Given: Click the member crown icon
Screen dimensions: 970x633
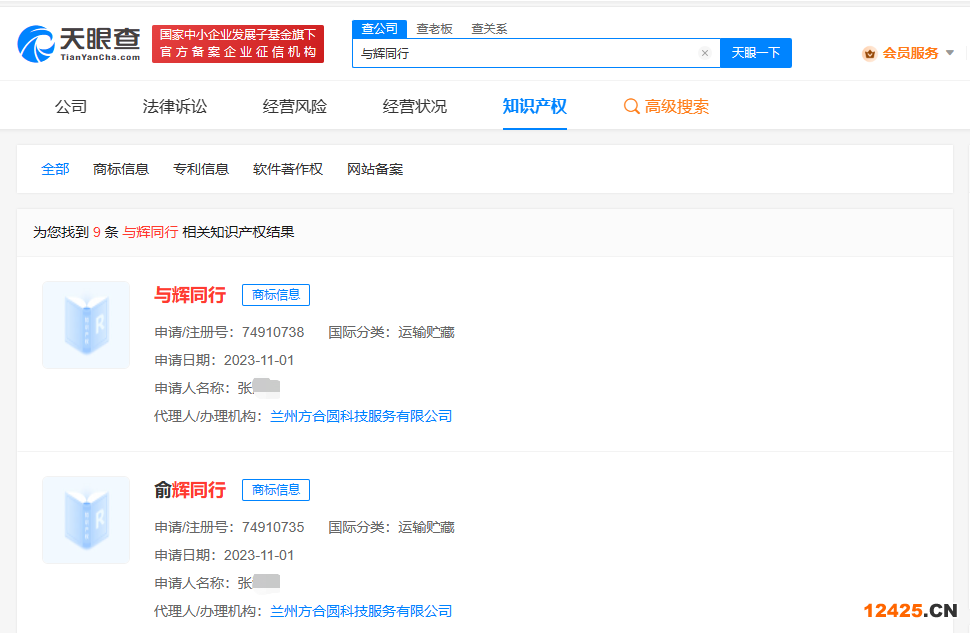Looking at the screenshot, I should (870, 54).
